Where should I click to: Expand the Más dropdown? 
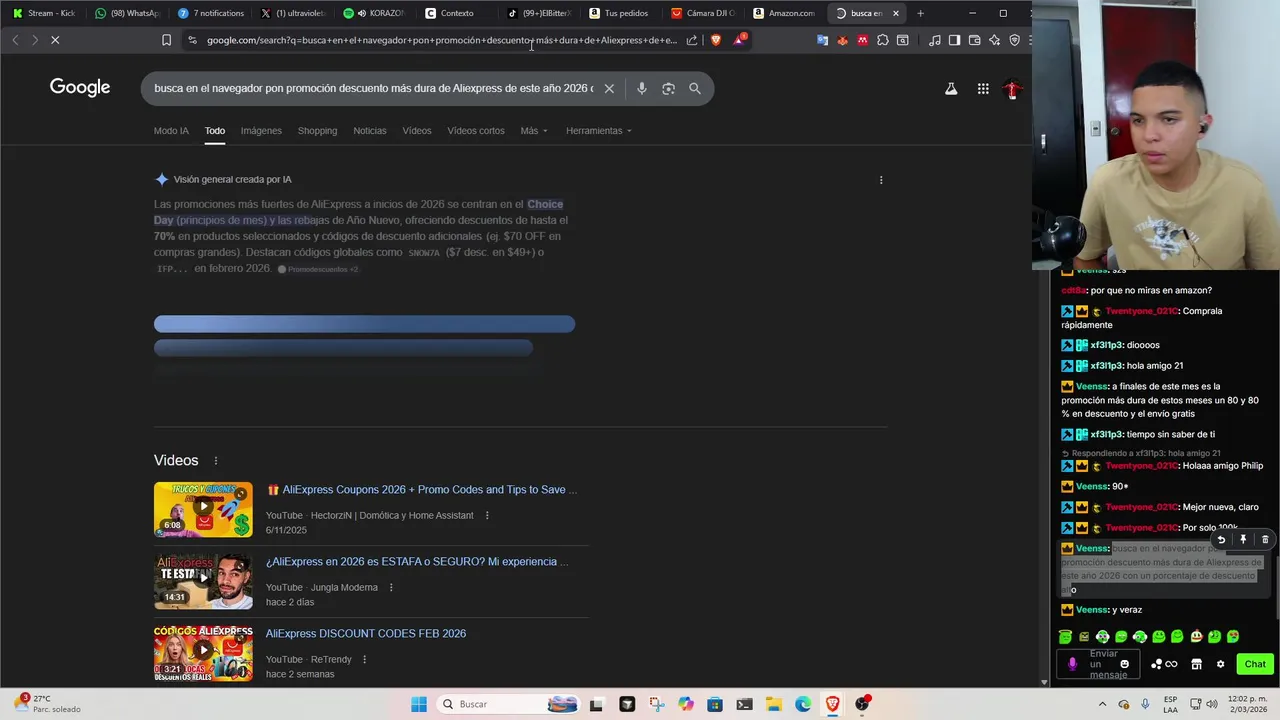534,131
